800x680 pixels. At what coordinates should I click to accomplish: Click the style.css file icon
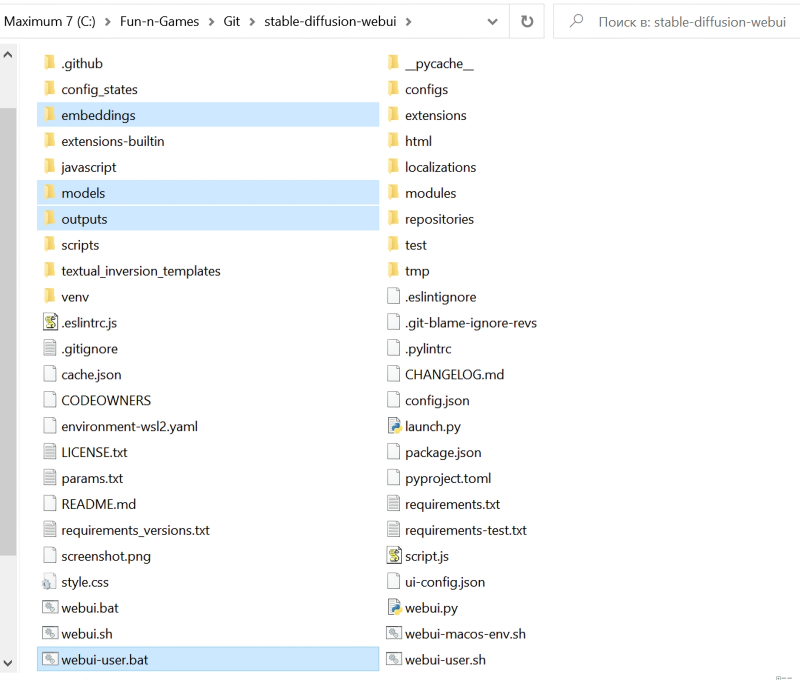click(51, 582)
